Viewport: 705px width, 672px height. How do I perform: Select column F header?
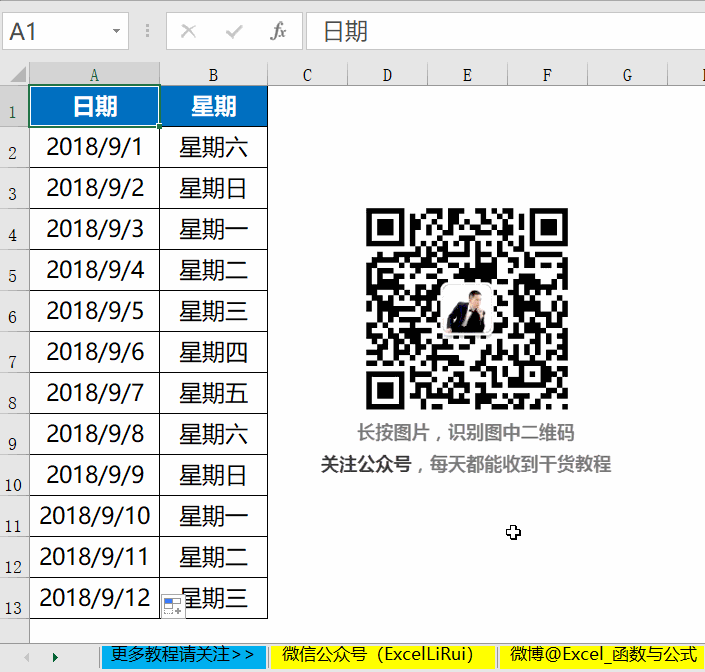(548, 74)
